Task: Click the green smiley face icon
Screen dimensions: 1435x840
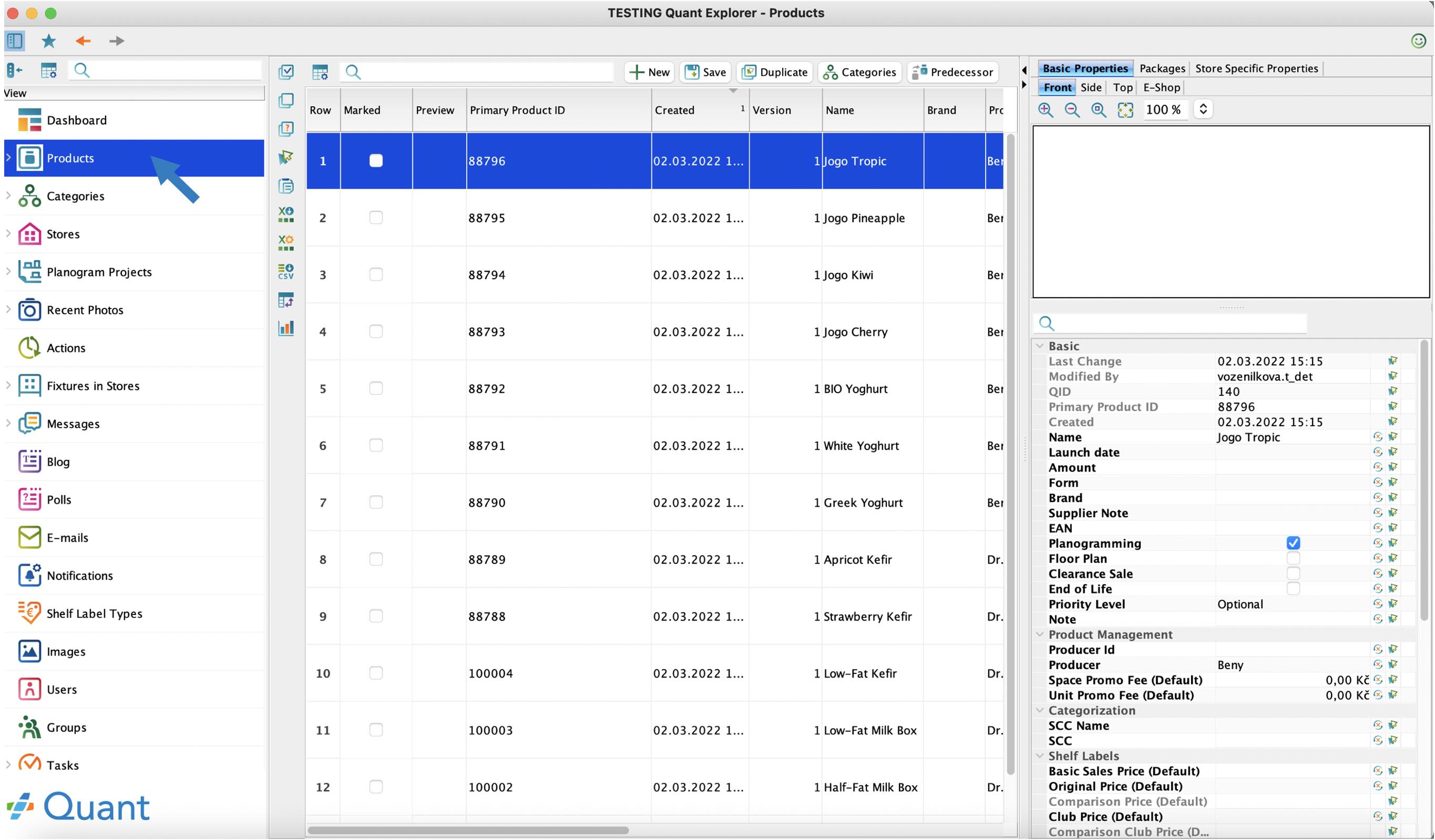Action: [x=1418, y=41]
